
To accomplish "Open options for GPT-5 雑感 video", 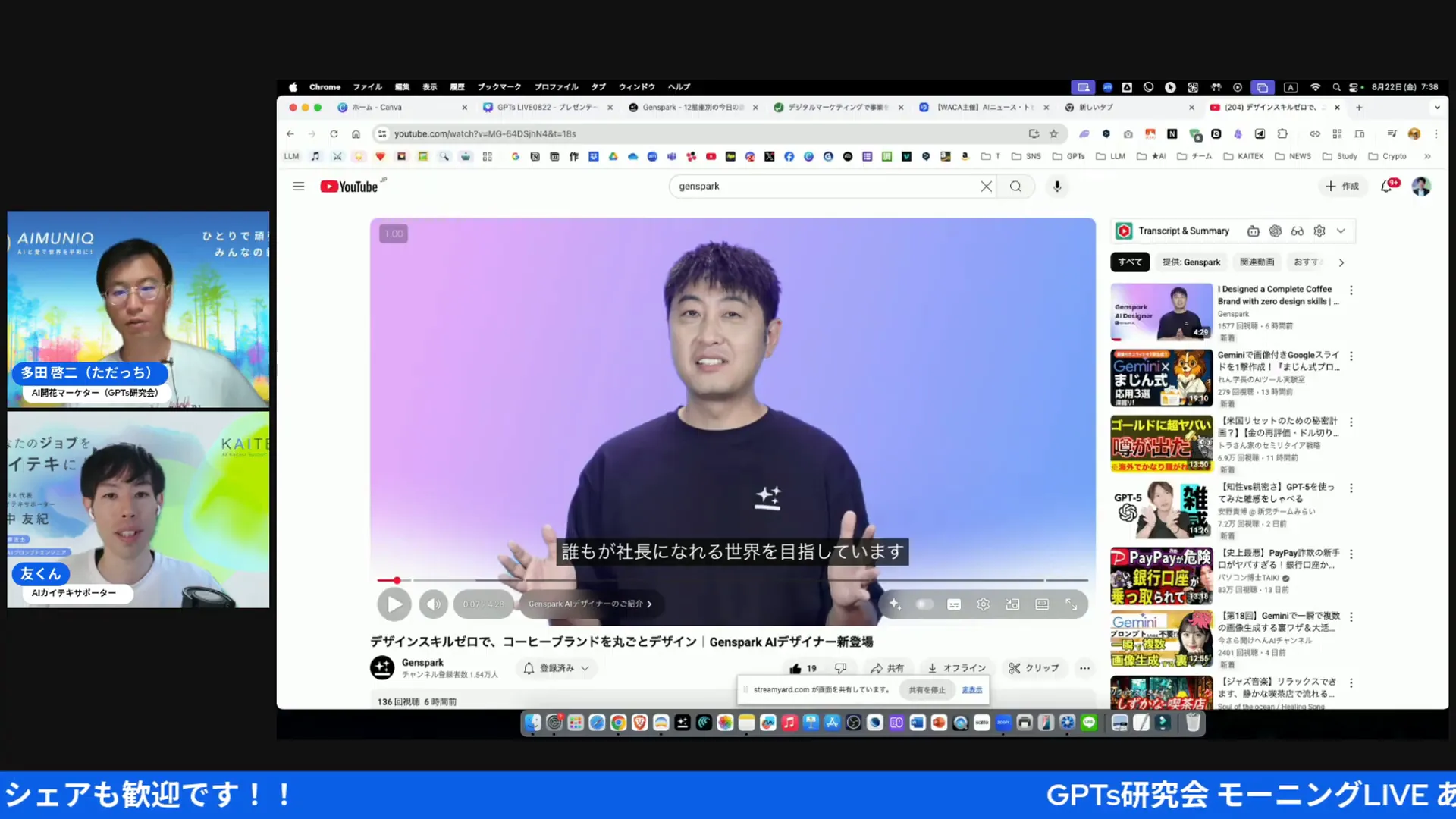I will (1351, 488).
